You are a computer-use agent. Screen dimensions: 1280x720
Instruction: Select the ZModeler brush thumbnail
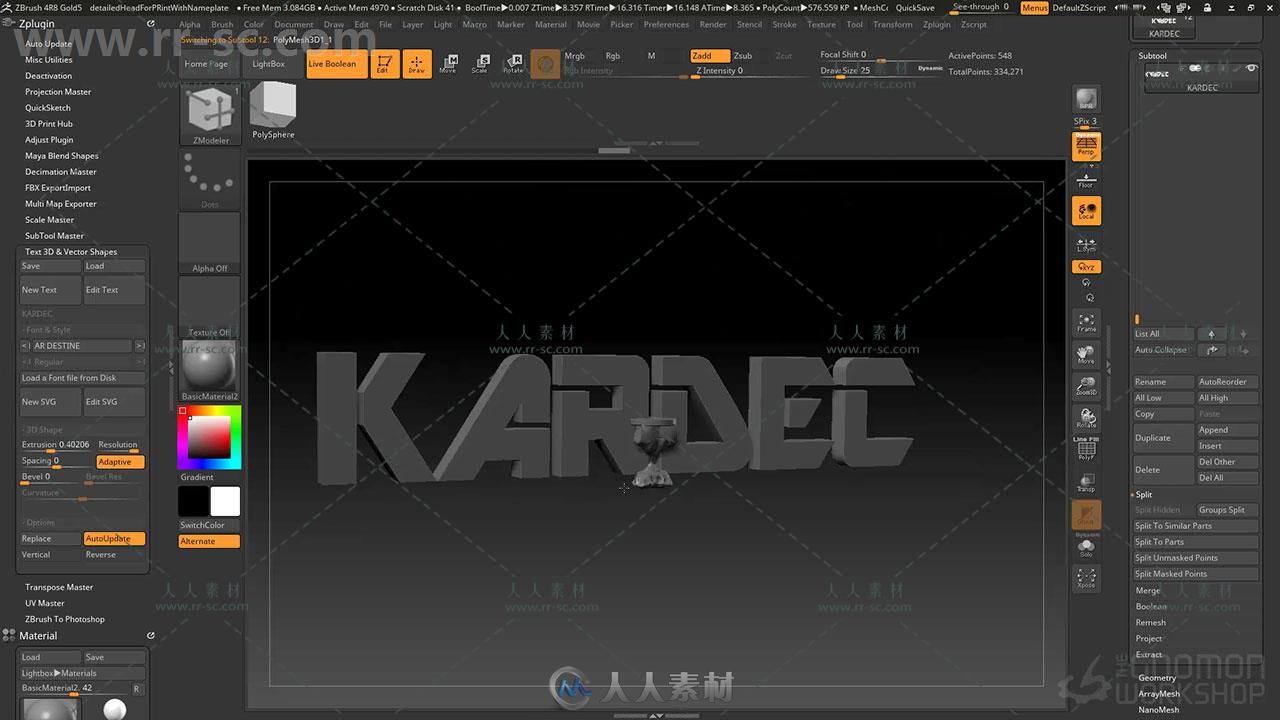click(210, 114)
